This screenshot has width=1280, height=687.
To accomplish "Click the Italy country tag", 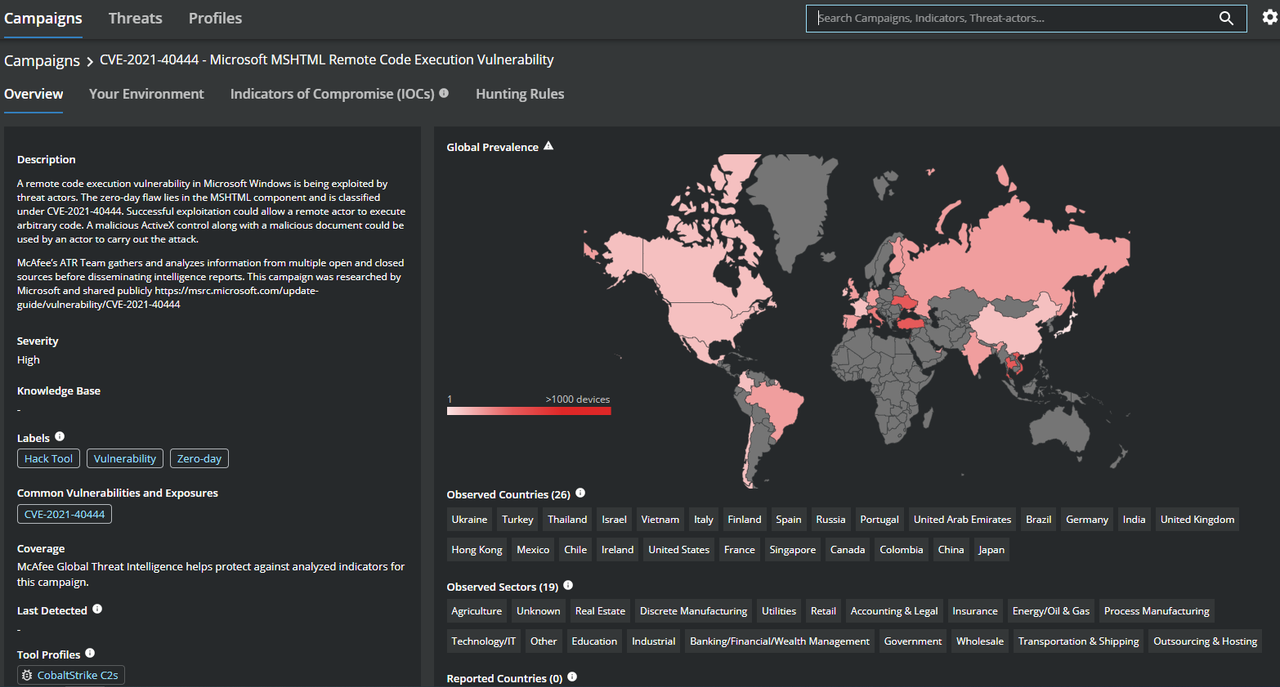I will [704, 520].
